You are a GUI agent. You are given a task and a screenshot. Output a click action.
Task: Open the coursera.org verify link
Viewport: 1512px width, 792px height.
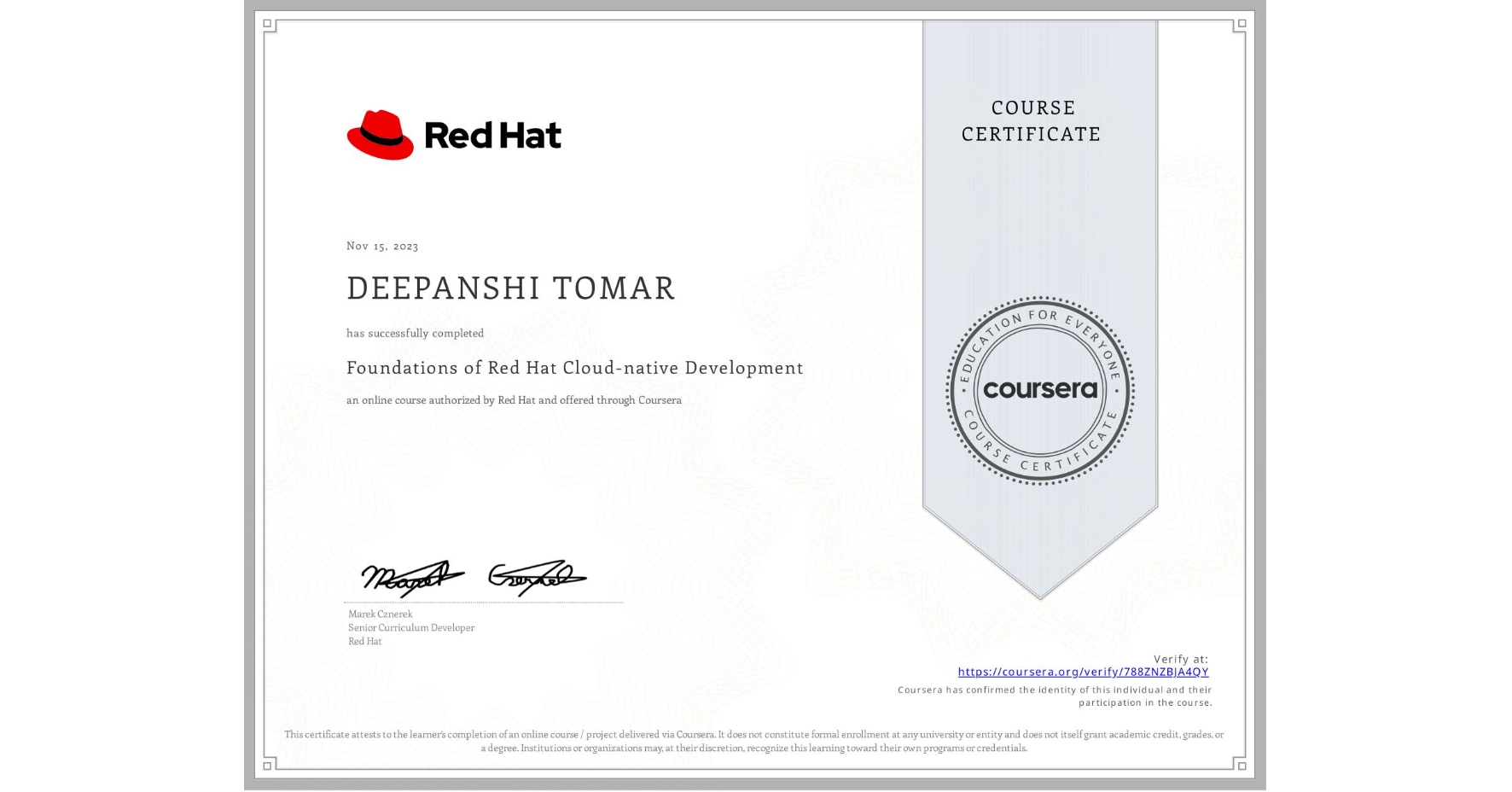point(1083,672)
